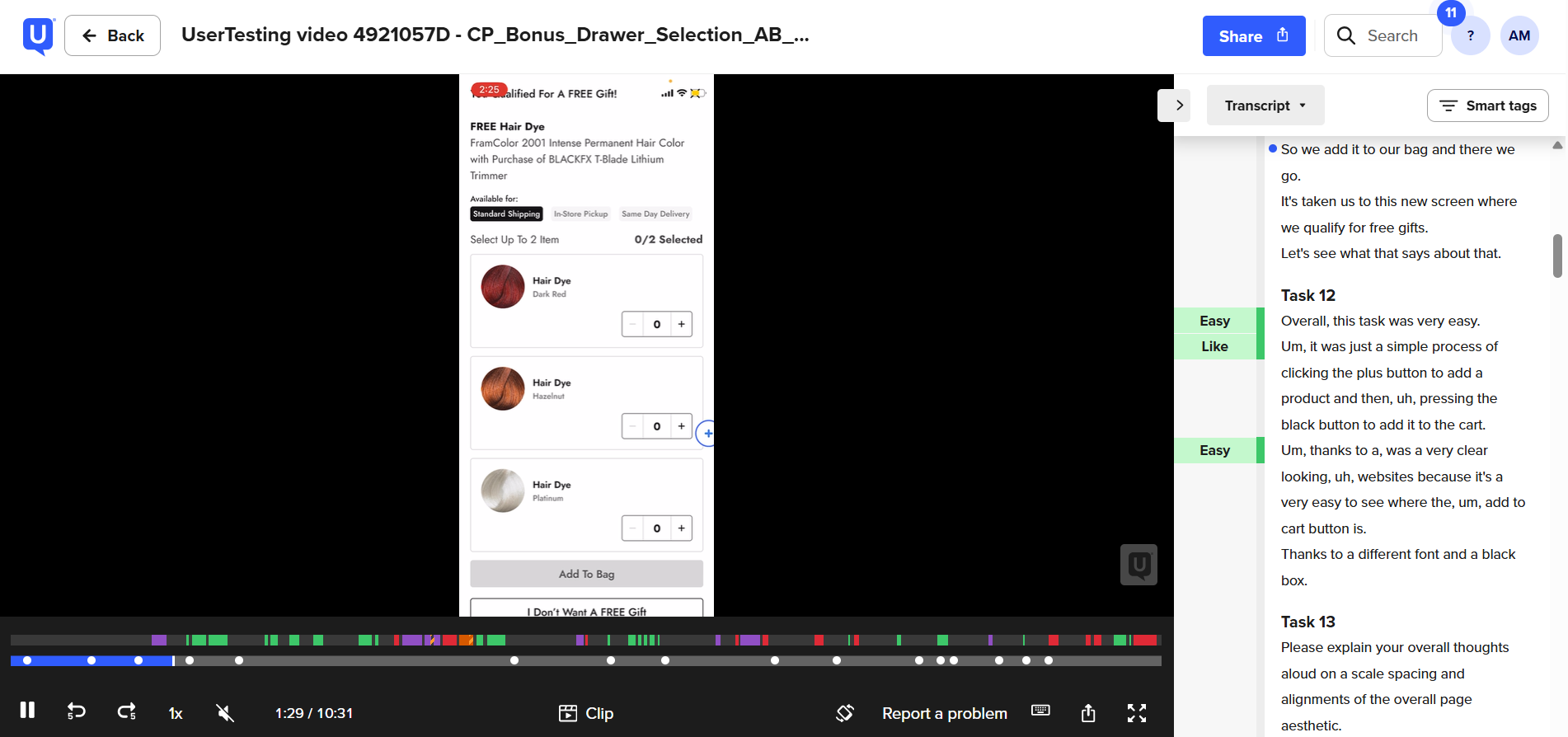Image resolution: width=1568 pixels, height=737 pixels.
Task: Share the video via Share button
Action: (1253, 35)
